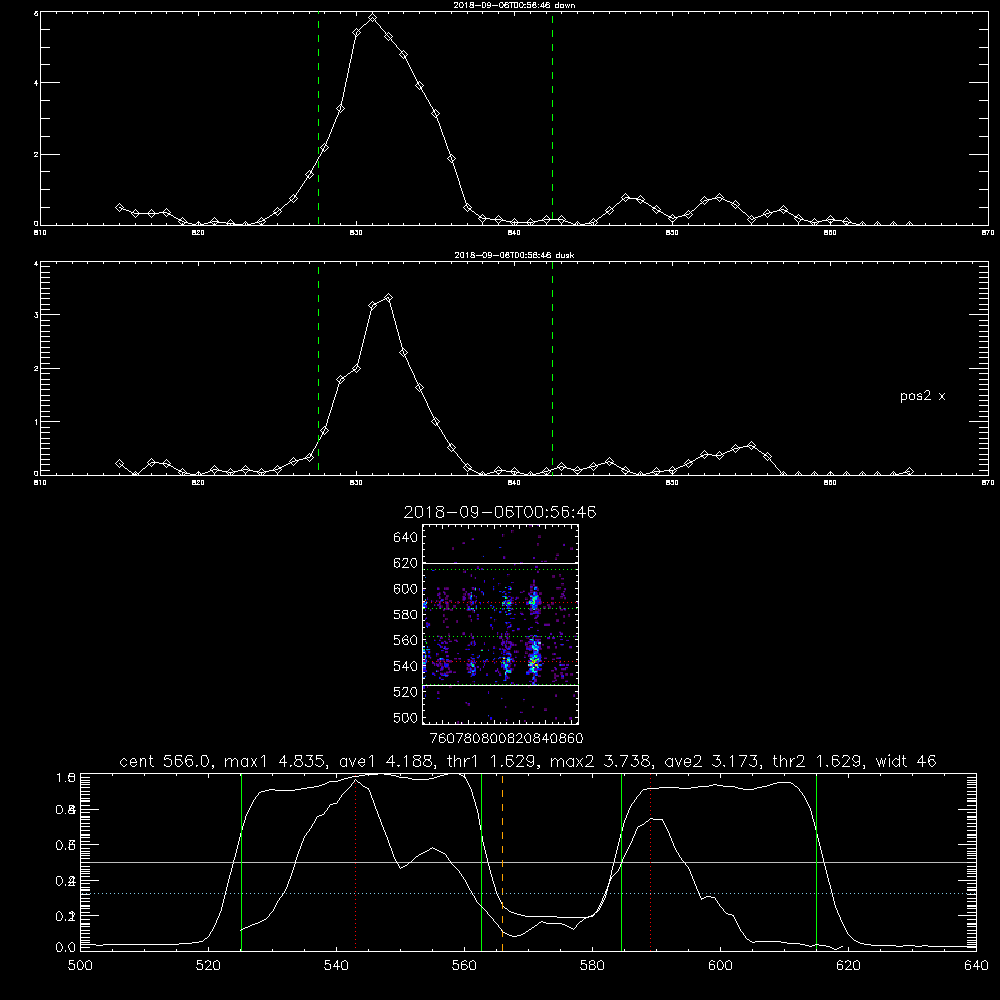Click 'max2 3.738' in the statistics header
This screenshot has width=1000, height=1000.
601,761
